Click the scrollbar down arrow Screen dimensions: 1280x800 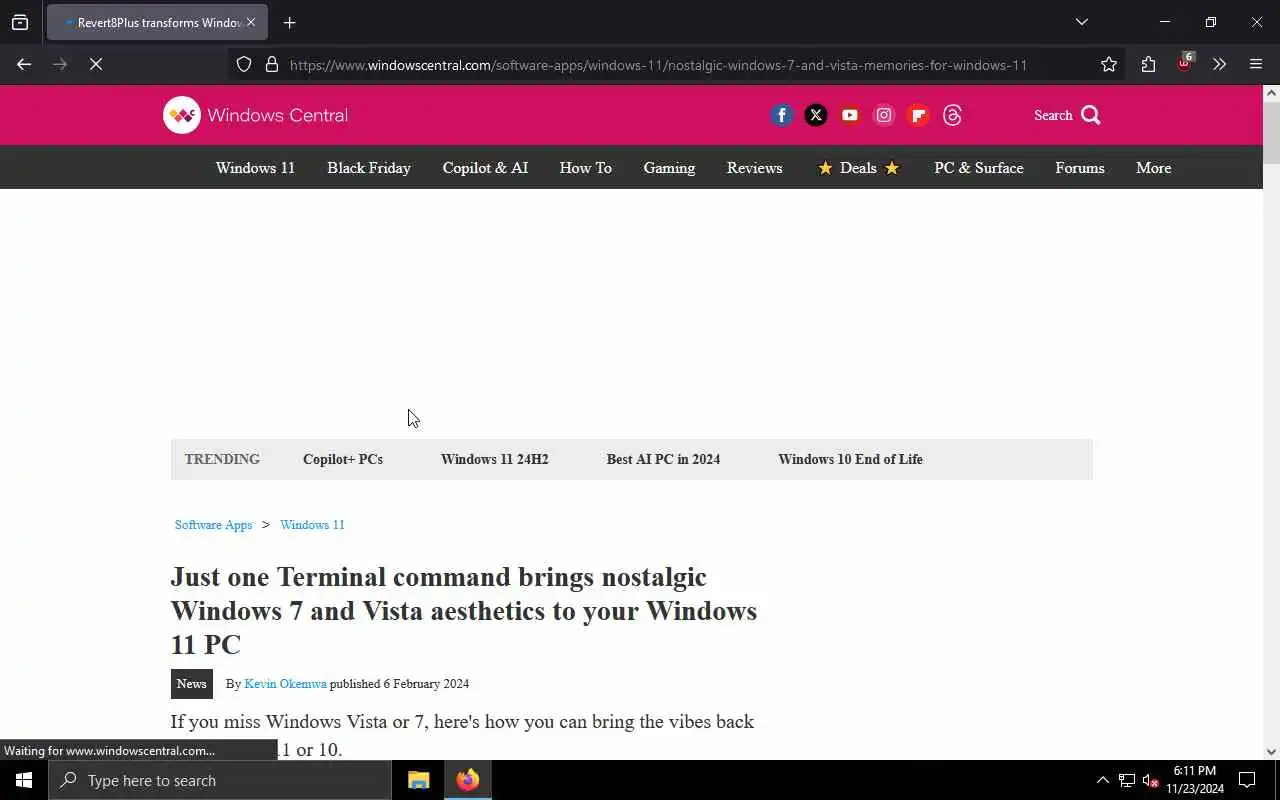pos(1271,751)
